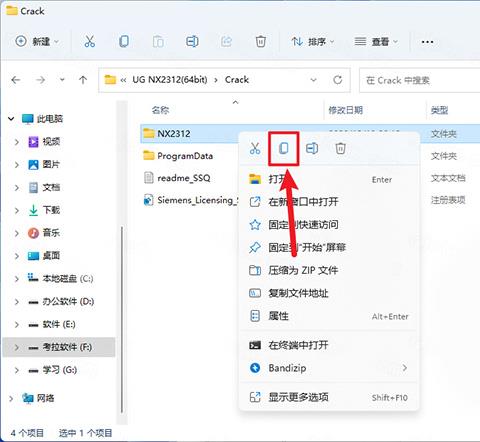The width and height of the screenshot is (480, 442).
Task: Select 音乐 in the sidebar
Action: [44, 233]
